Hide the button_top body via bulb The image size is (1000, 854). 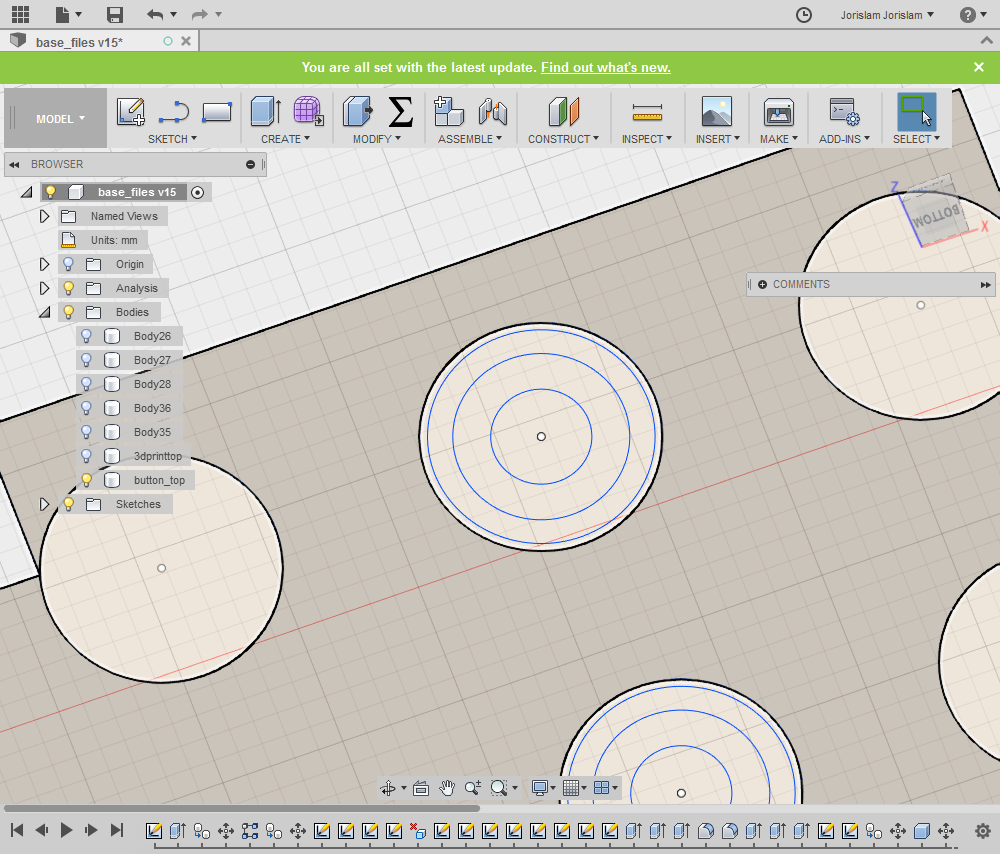pyautogui.click(x=87, y=480)
